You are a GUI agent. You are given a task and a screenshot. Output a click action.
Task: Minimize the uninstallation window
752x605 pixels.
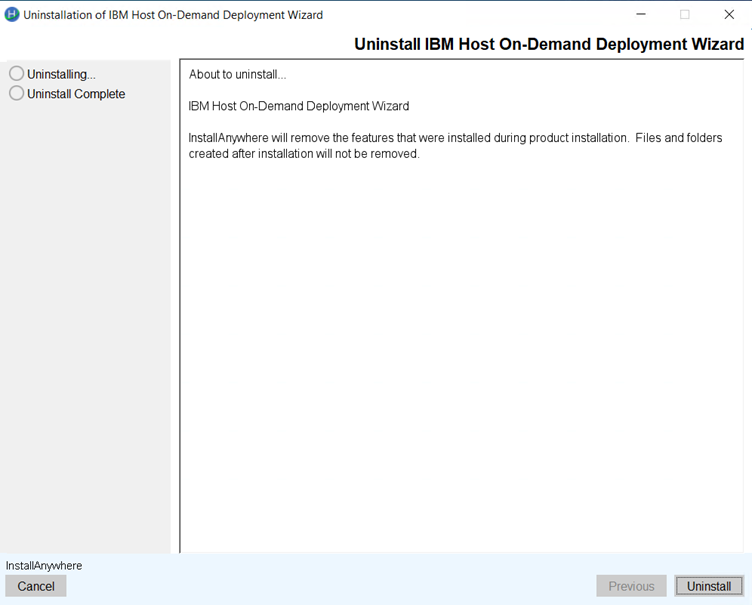click(640, 15)
